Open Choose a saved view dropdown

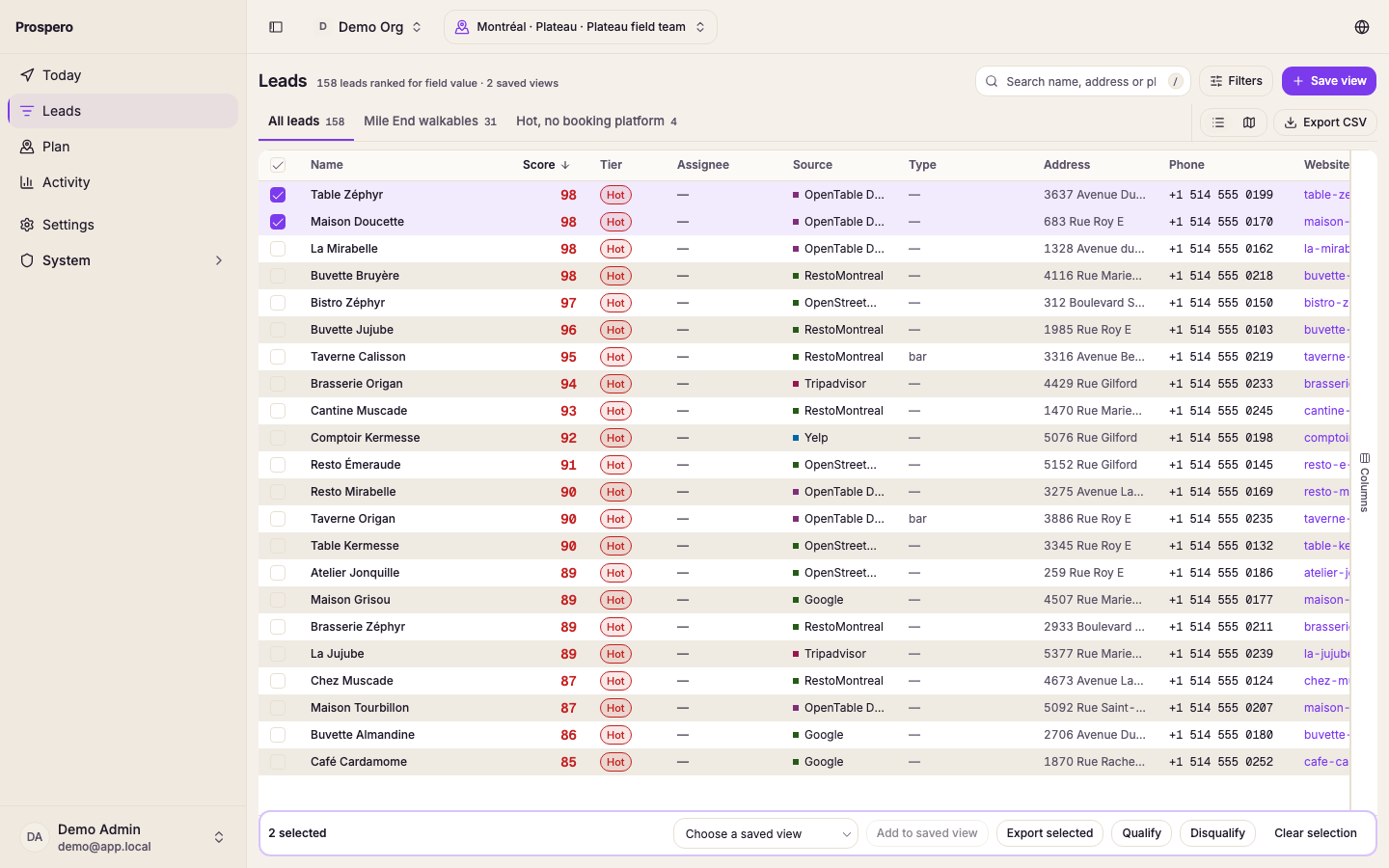(766, 833)
